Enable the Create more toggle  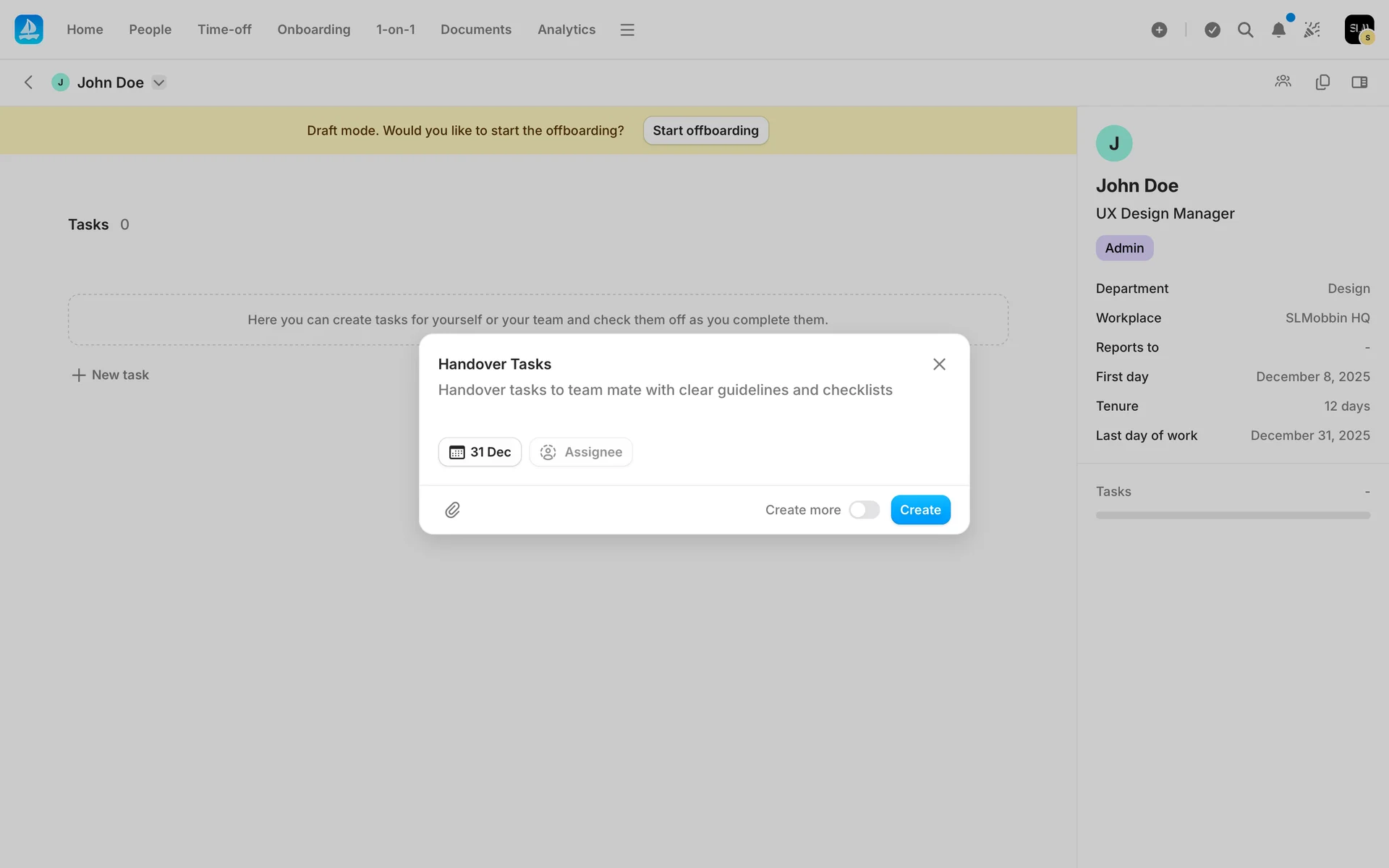point(864,510)
